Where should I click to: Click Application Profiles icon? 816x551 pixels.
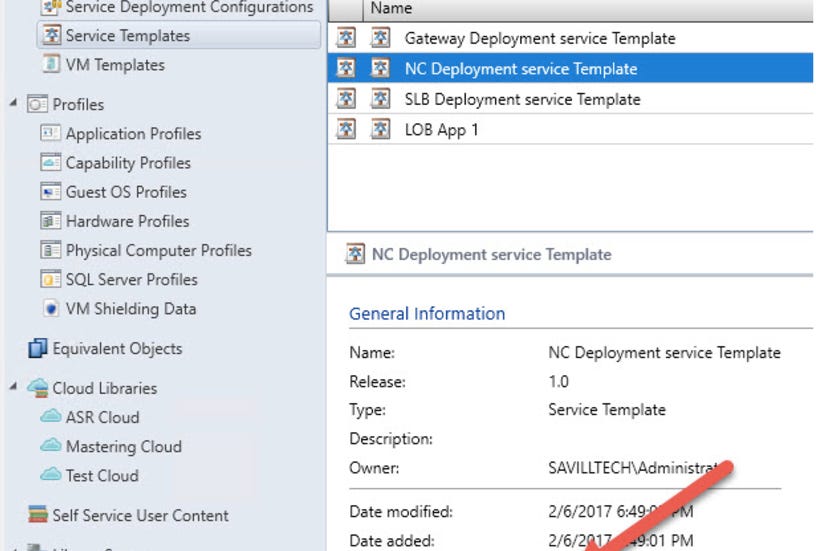pos(50,133)
